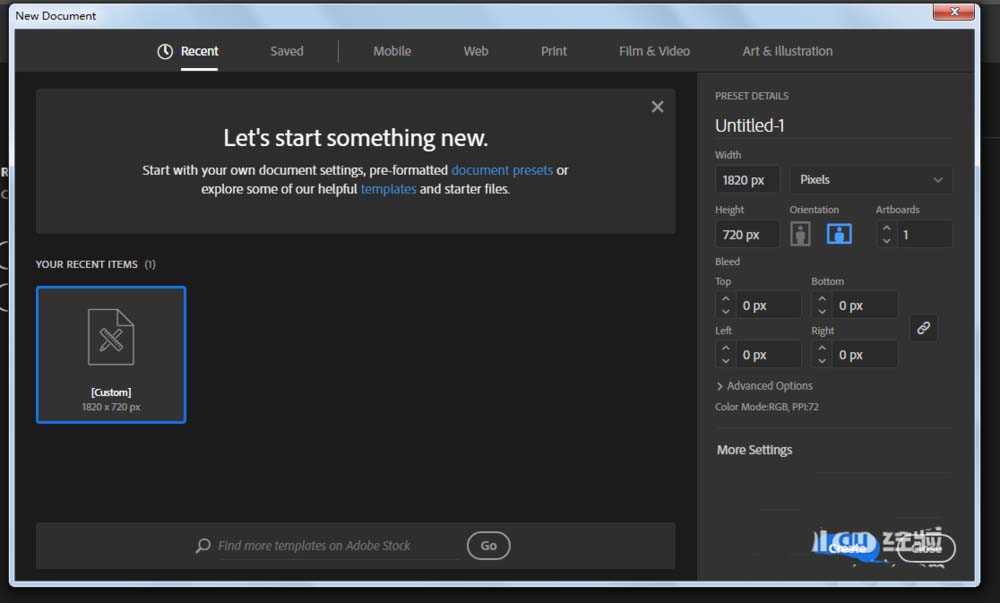Open the Print presets tab

pyautogui.click(x=554, y=51)
